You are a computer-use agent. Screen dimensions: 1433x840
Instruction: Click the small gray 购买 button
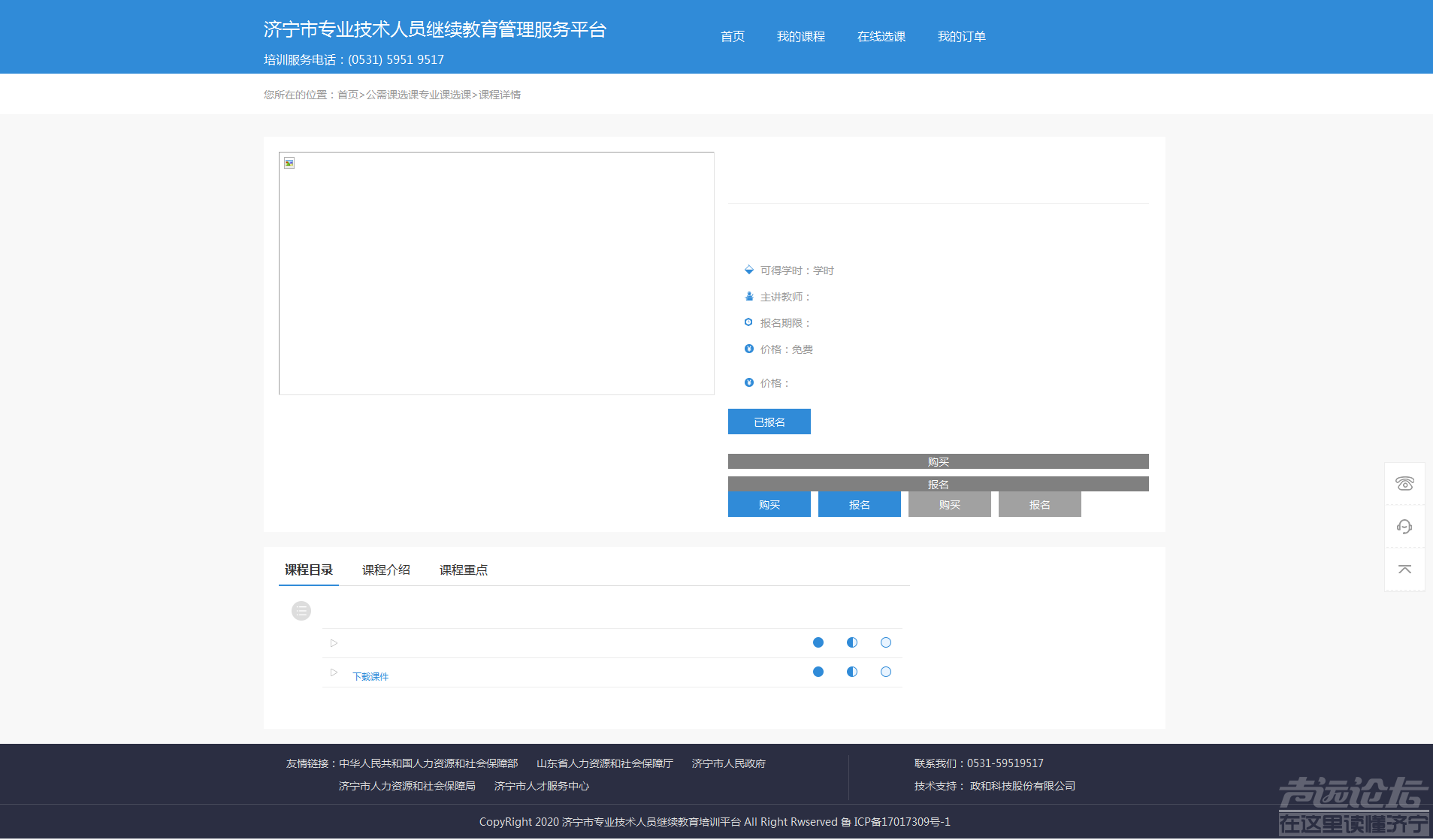click(950, 504)
